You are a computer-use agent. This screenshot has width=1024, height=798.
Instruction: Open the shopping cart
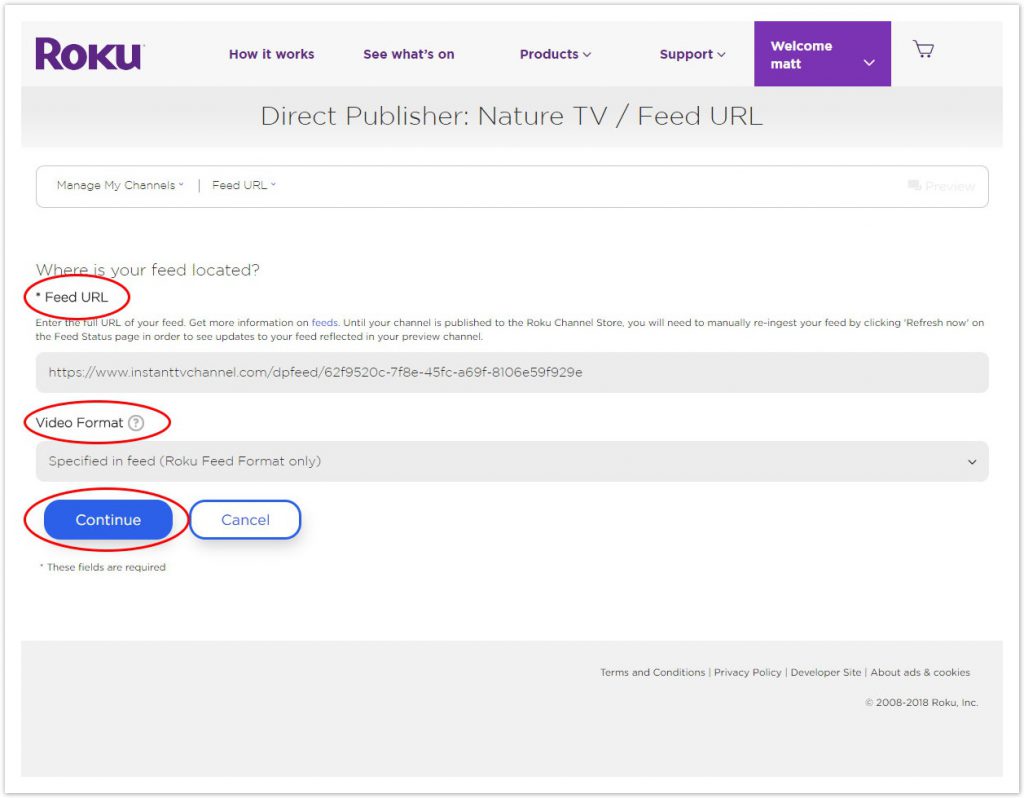click(923, 50)
